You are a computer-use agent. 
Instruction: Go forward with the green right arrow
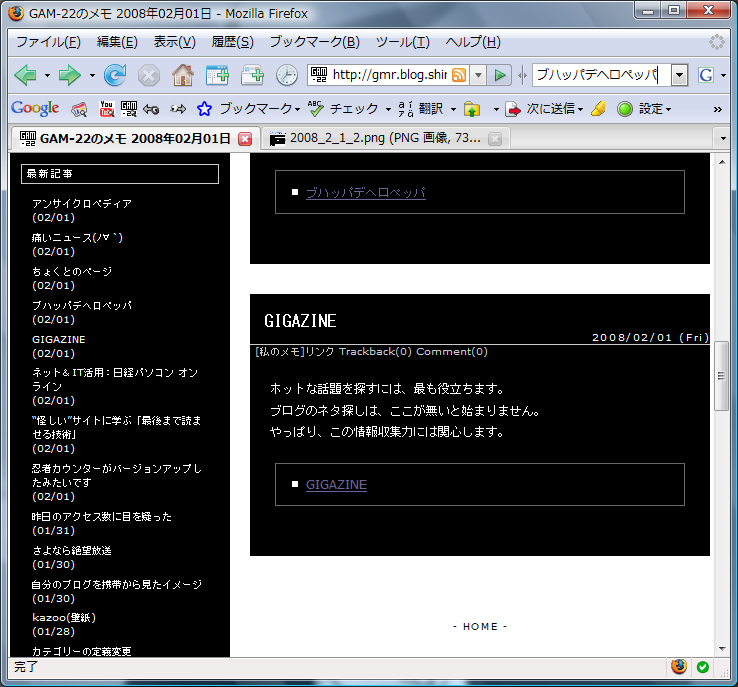(70, 75)
